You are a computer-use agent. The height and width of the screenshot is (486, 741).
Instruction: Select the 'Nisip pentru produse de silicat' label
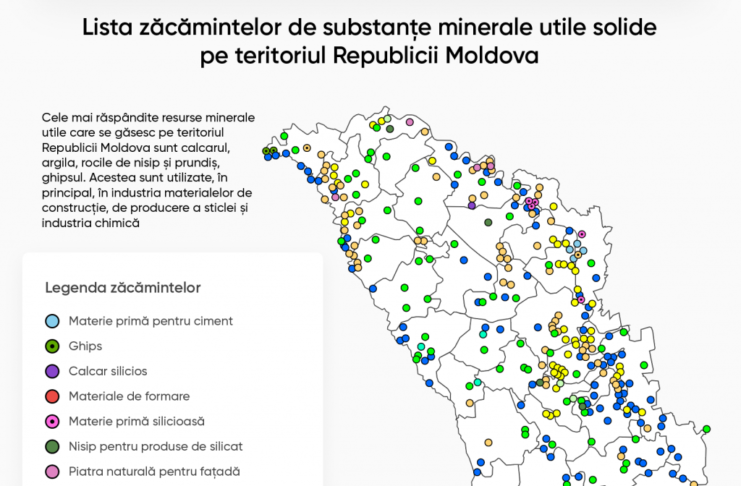click(155, 446)
